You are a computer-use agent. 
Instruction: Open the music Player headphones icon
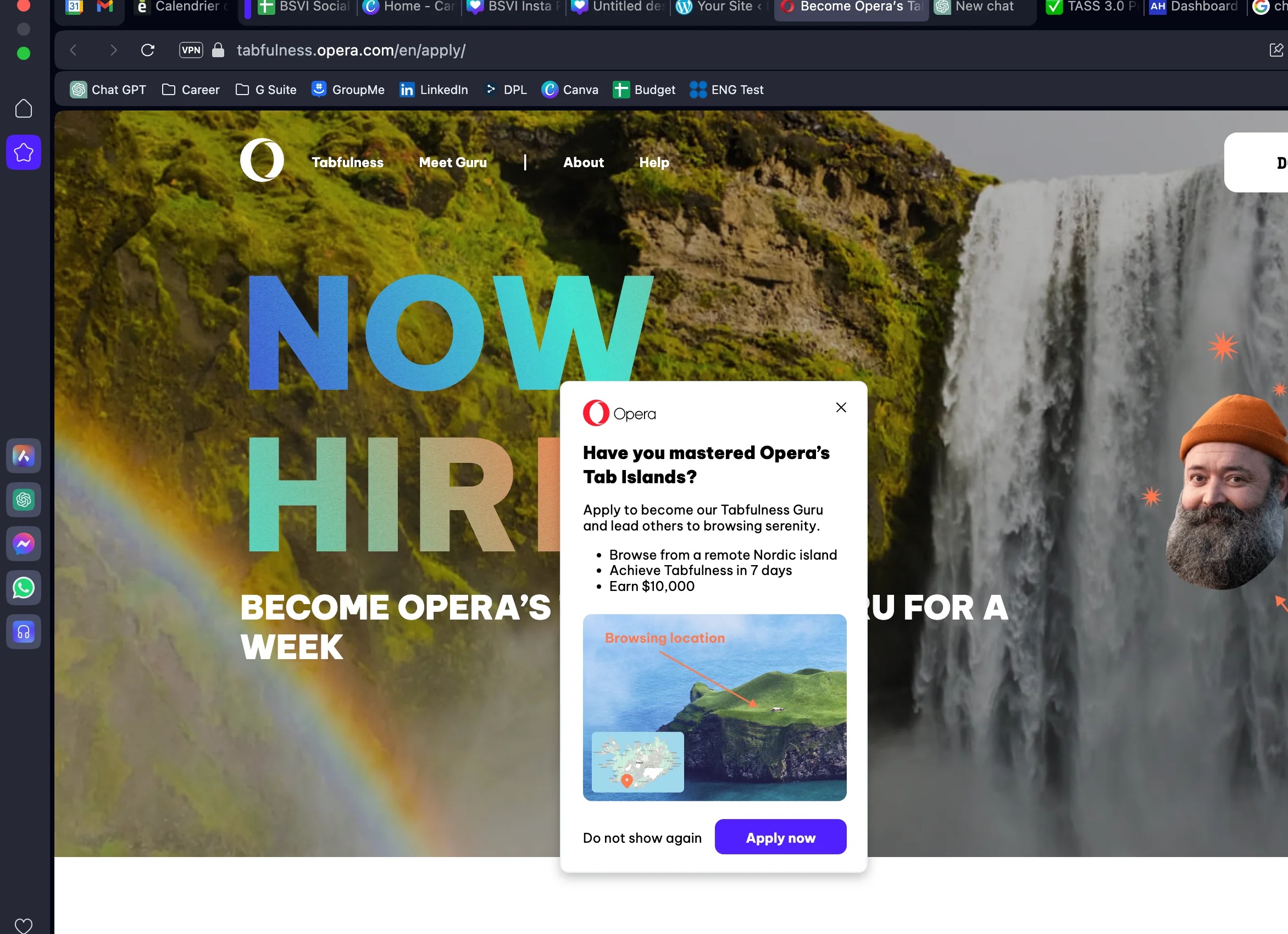[23, 632]
